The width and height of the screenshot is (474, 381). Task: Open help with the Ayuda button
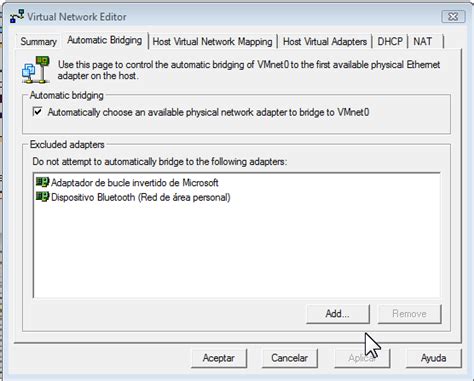pyautogui.click(x=433, y=358)
